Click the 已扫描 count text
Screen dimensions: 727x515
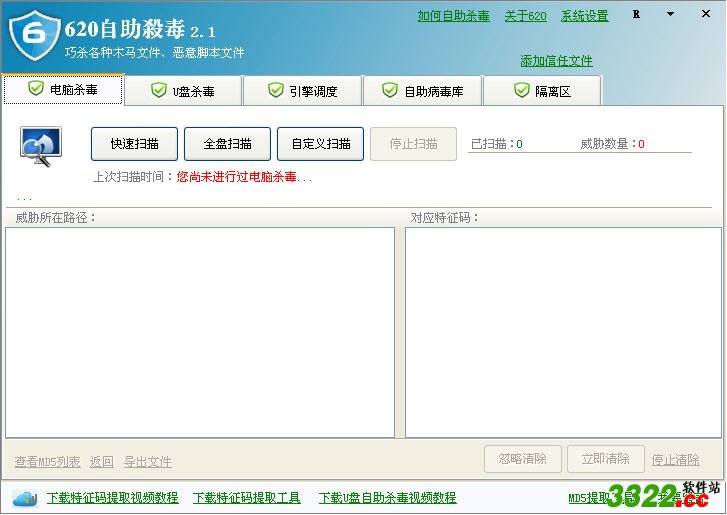tap(497, 144)
